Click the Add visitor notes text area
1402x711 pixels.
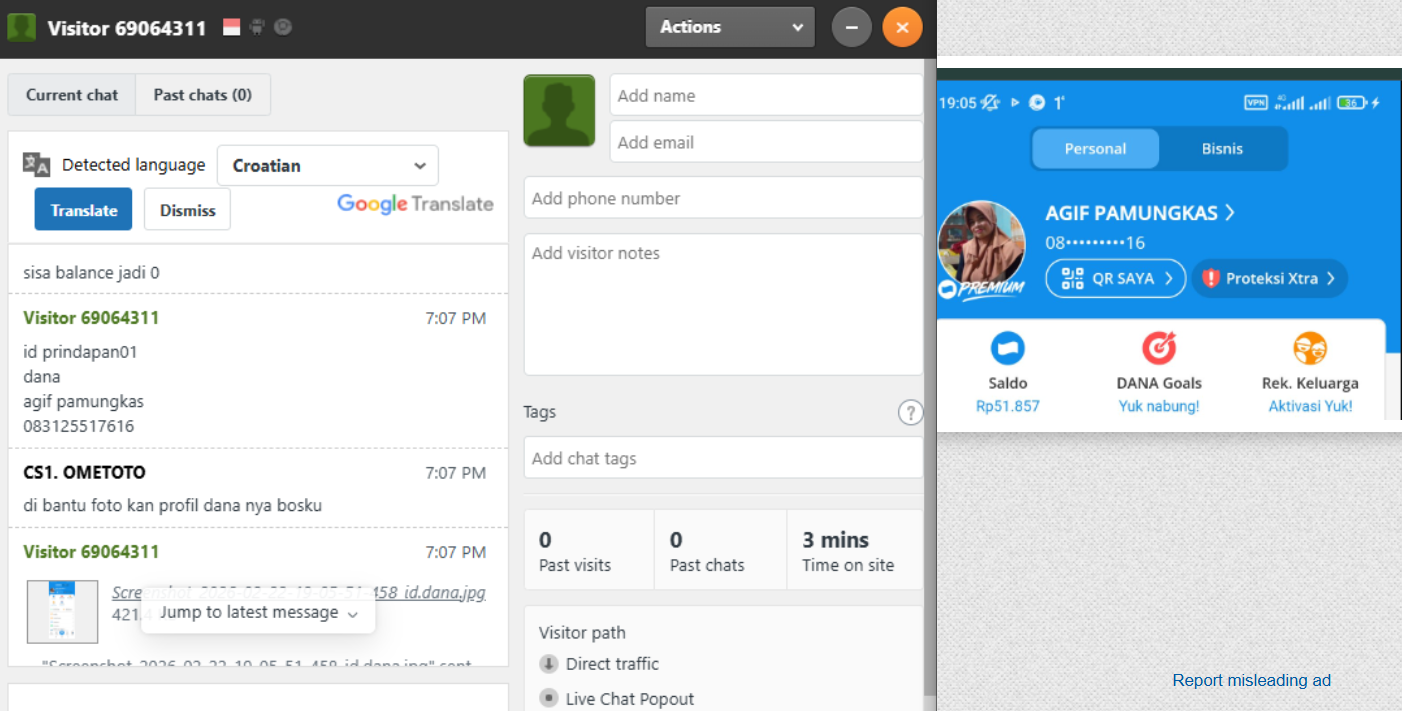pyautogui.click(x=723, y=305)
